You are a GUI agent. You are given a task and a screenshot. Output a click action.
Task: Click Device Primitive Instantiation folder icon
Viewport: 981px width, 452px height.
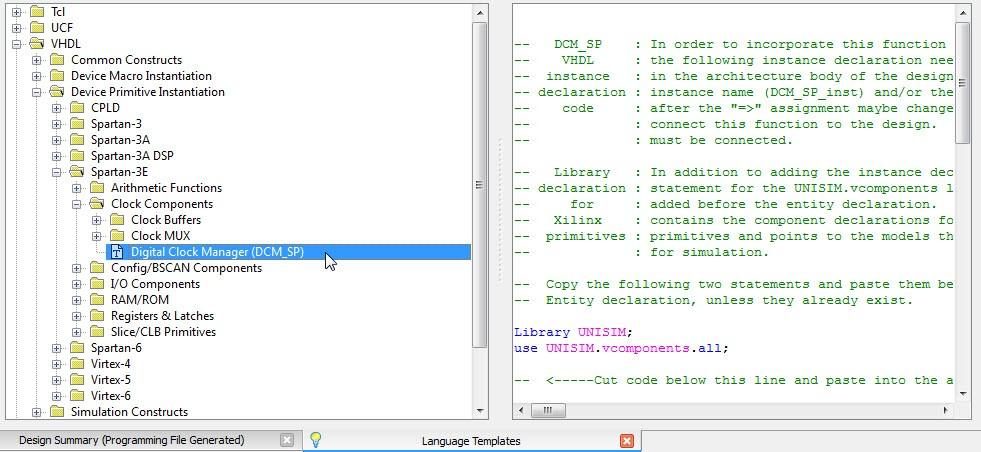point(57,91)
